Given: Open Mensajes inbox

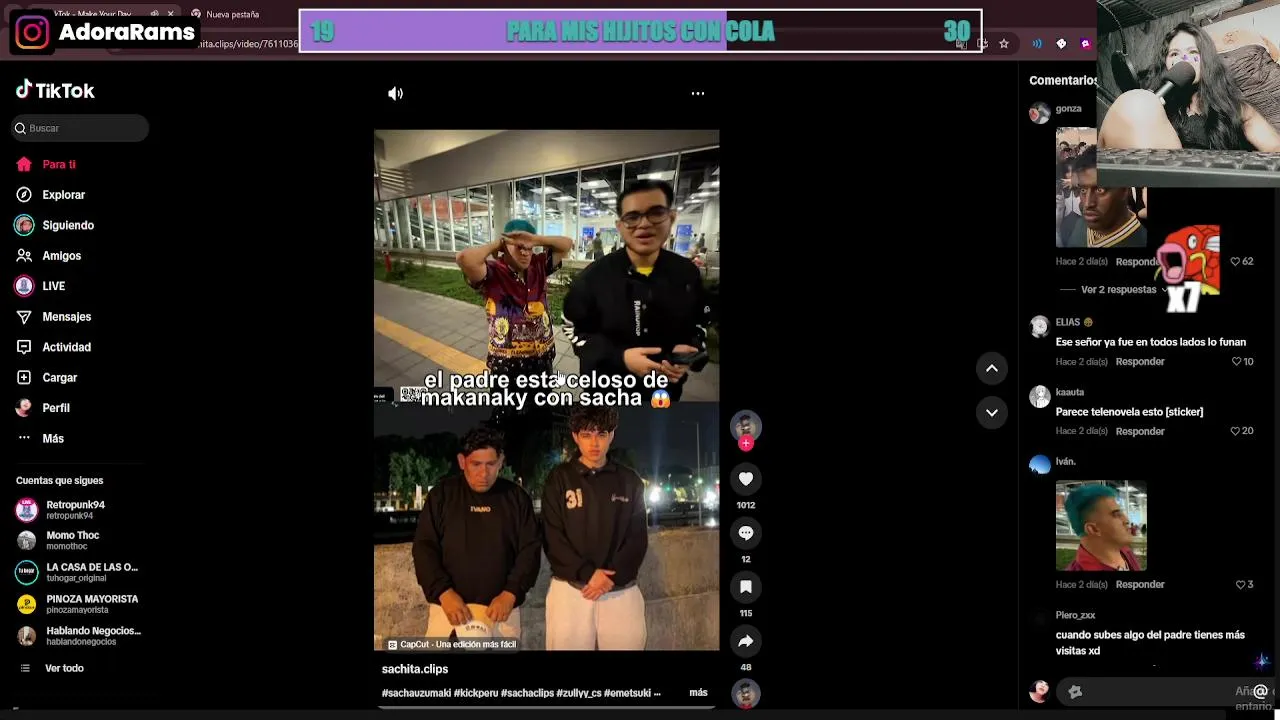Looking at the screenshot, I should (67, 317).
